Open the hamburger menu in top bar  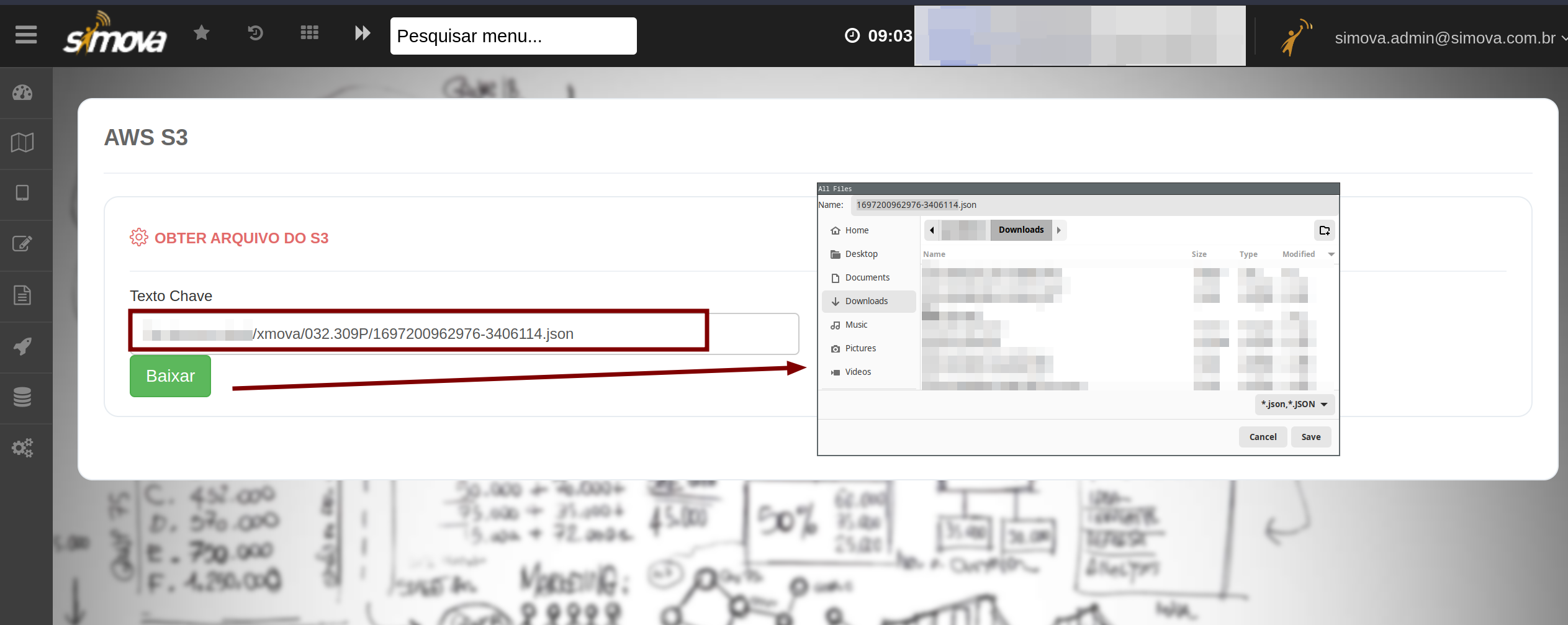pyautogui.click(x=26, y=35)
